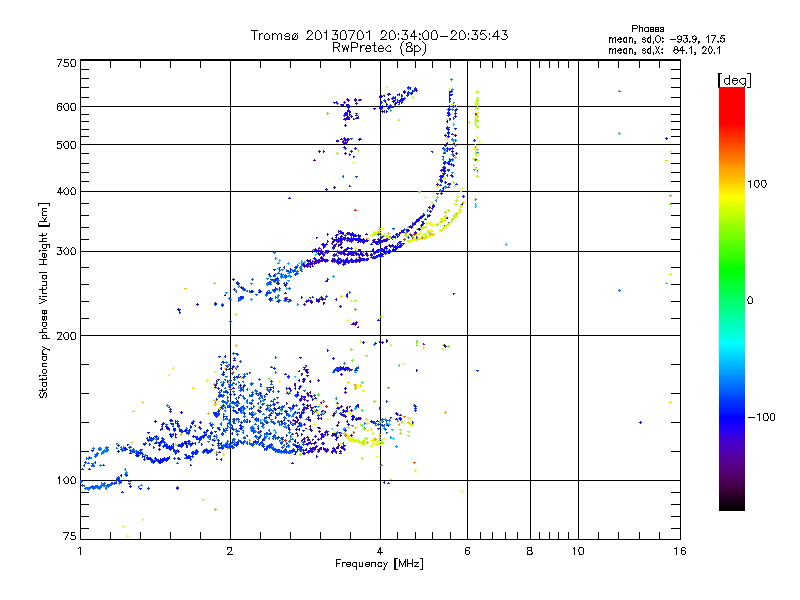This screenshot has width=800, height=600.
Task: Select the 'RwPretec (8p)' subtitle text
Action: pos(379,48)
